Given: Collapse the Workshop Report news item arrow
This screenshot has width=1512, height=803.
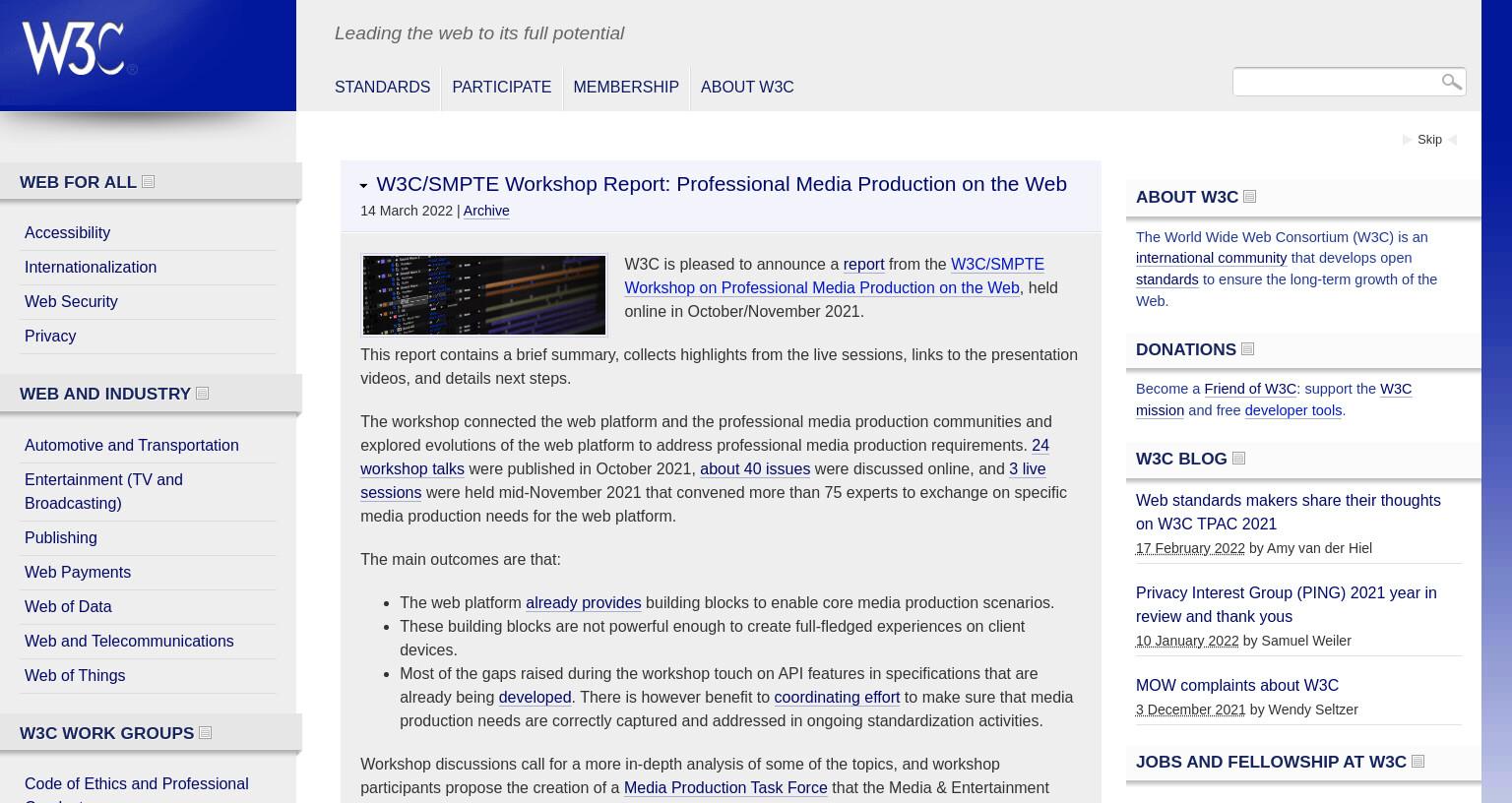Looking at the screenshot, I should coord(363,185).
